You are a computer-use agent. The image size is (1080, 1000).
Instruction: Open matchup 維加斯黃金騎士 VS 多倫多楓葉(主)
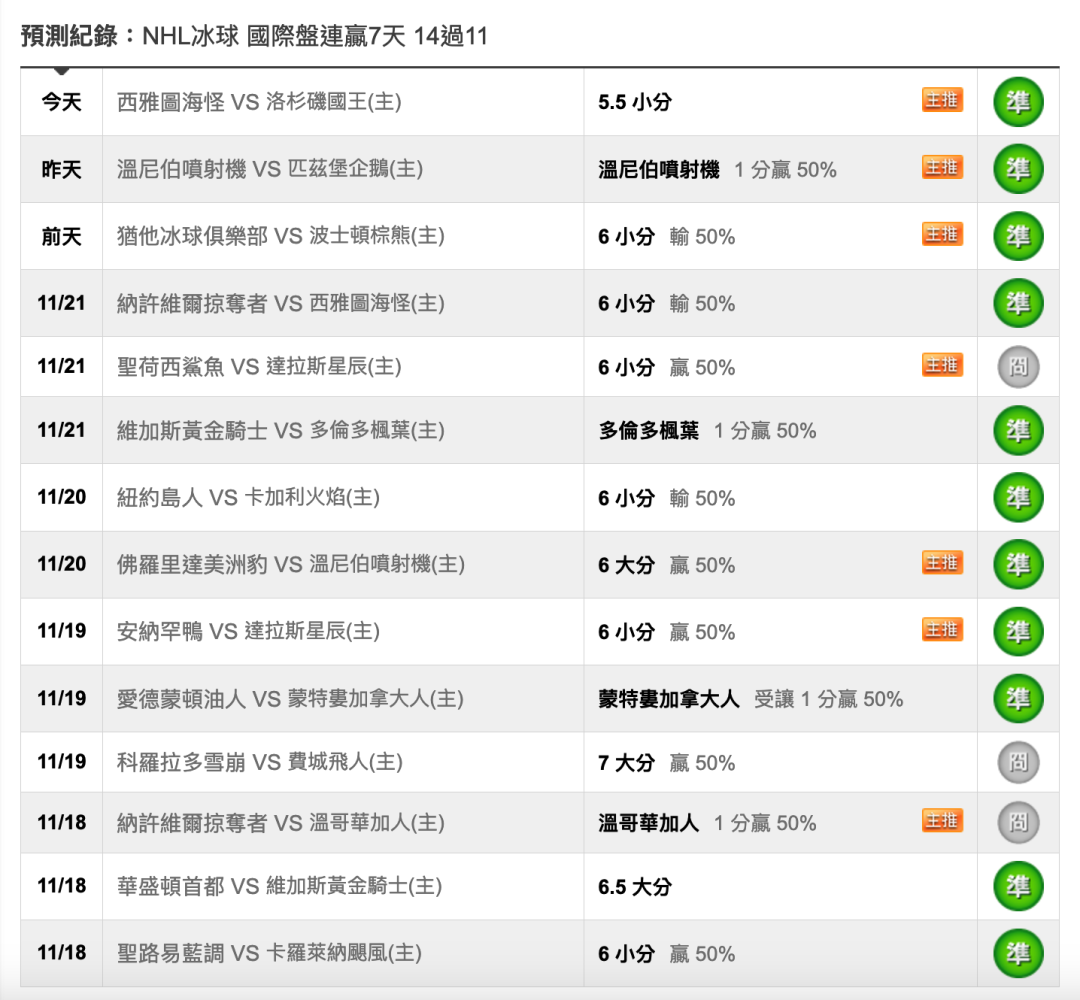coord(280,430)
